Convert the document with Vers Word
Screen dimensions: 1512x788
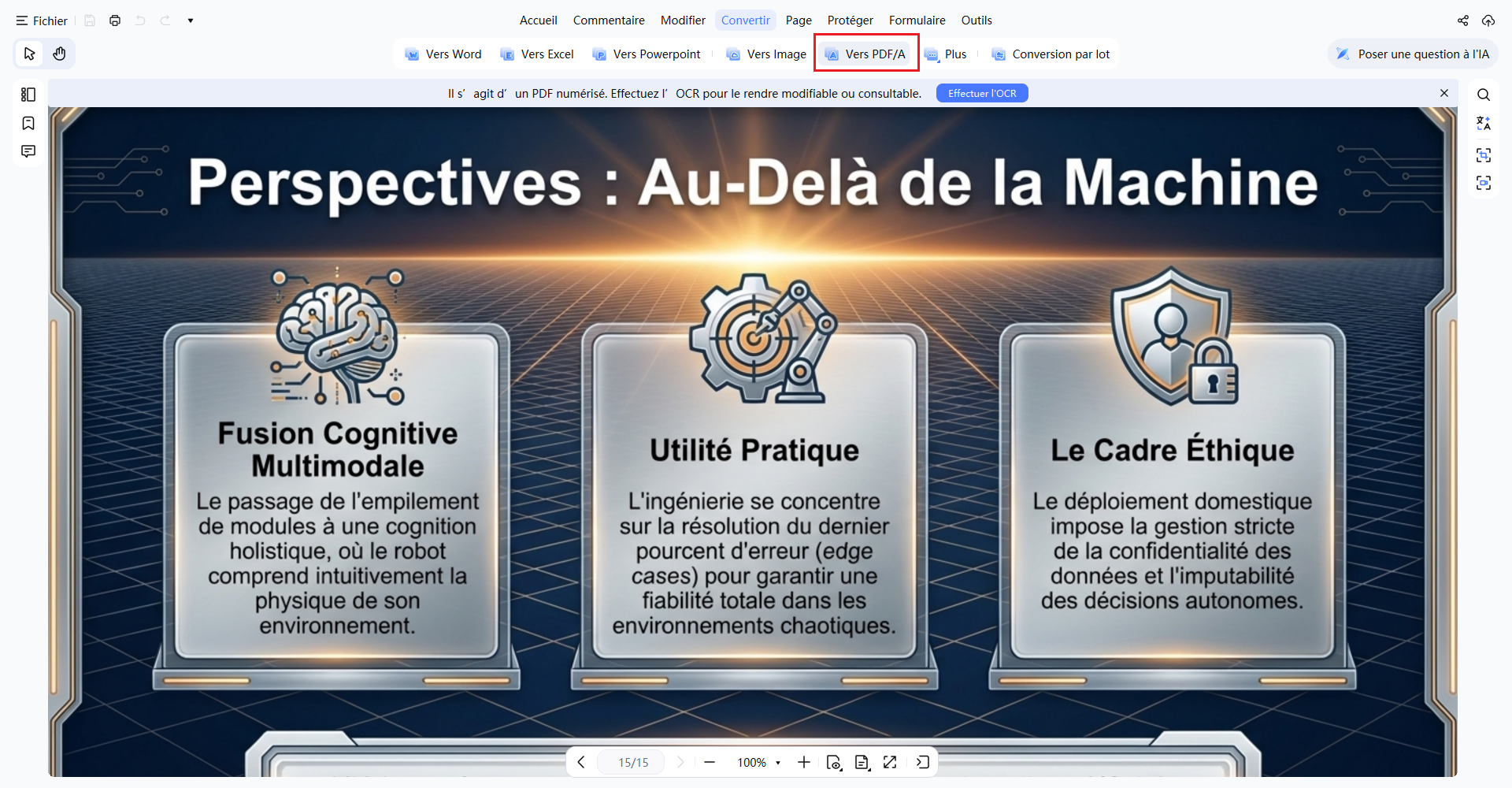point(443,54)
